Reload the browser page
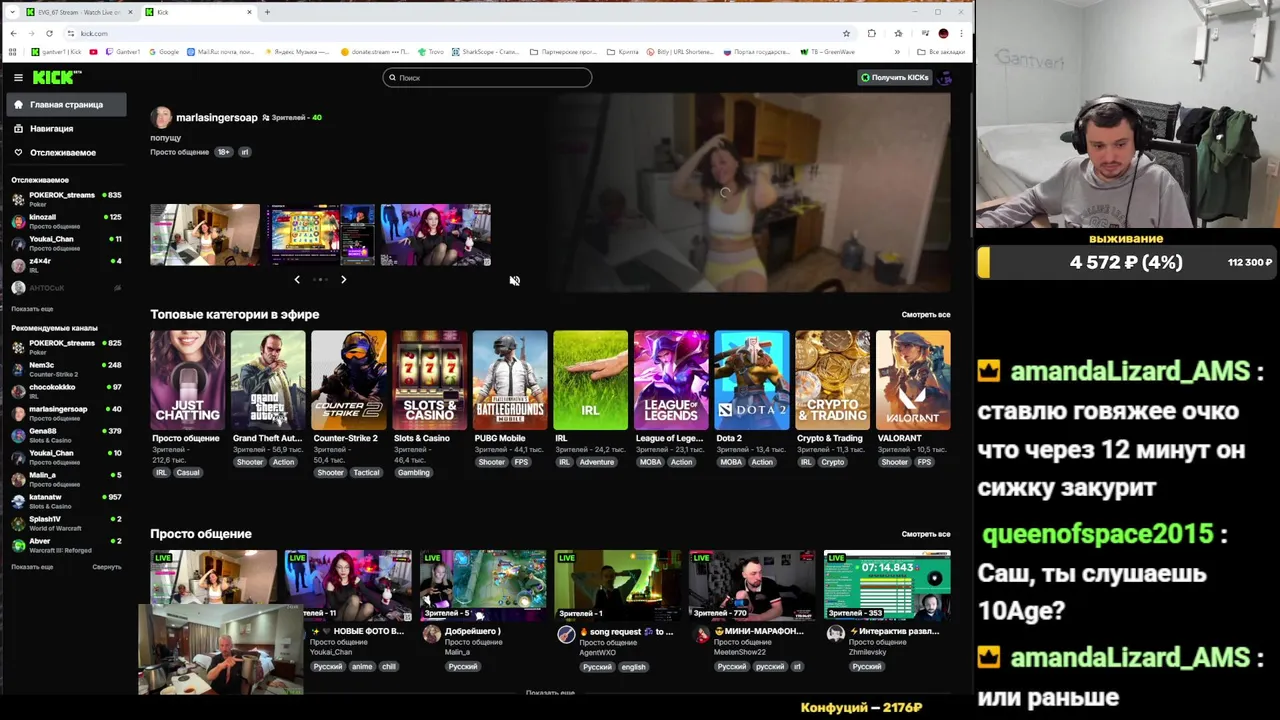This screenshot has width=1280, height=720. coord(49,33)
